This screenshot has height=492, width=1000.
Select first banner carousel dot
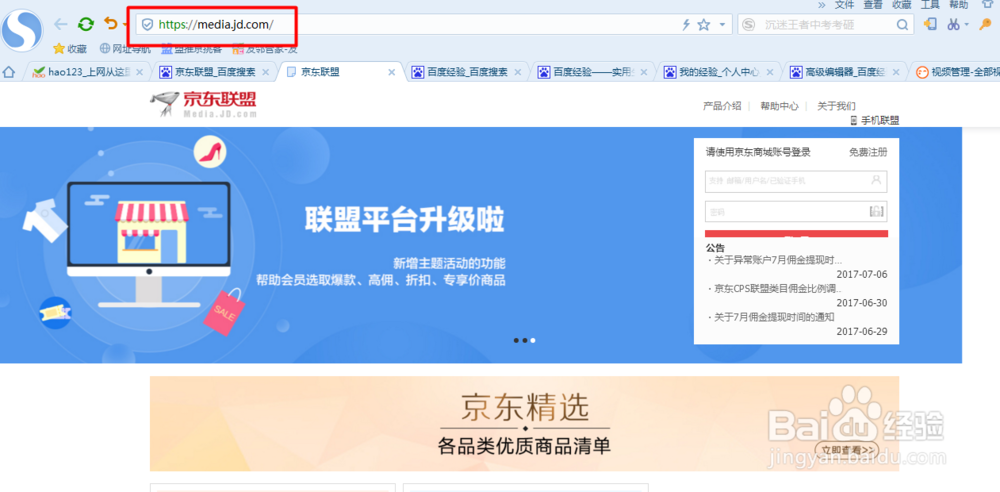click(x=516, y=341)
